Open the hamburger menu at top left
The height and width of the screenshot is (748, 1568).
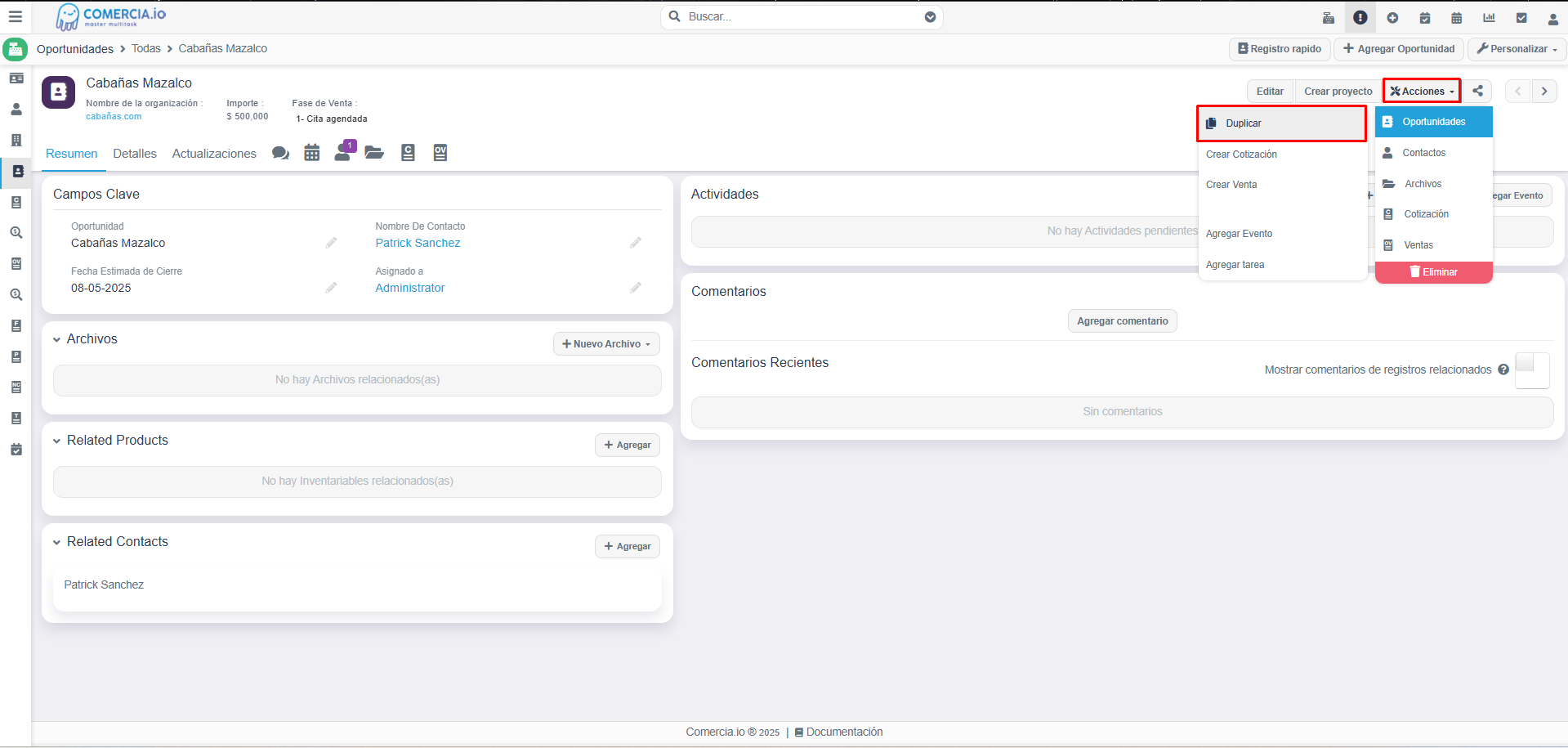pos(16,16)
